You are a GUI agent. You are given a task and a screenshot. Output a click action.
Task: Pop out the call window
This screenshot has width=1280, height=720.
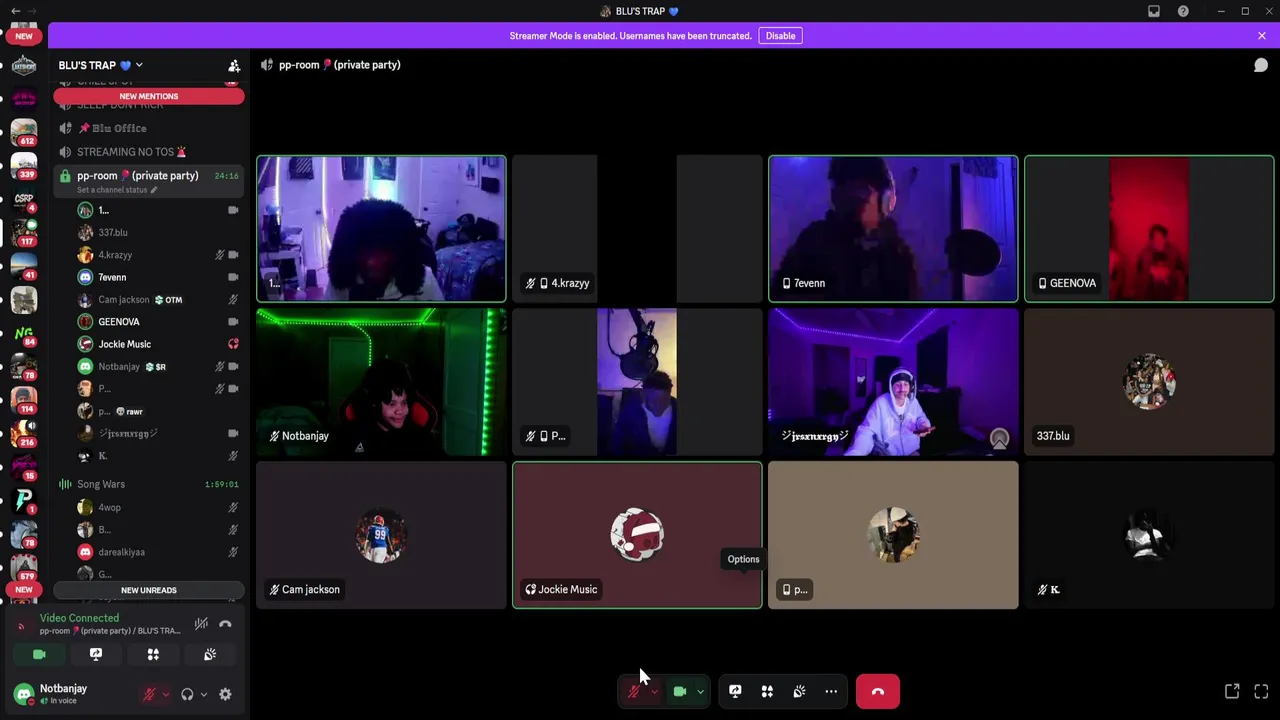pos(1232,691)
